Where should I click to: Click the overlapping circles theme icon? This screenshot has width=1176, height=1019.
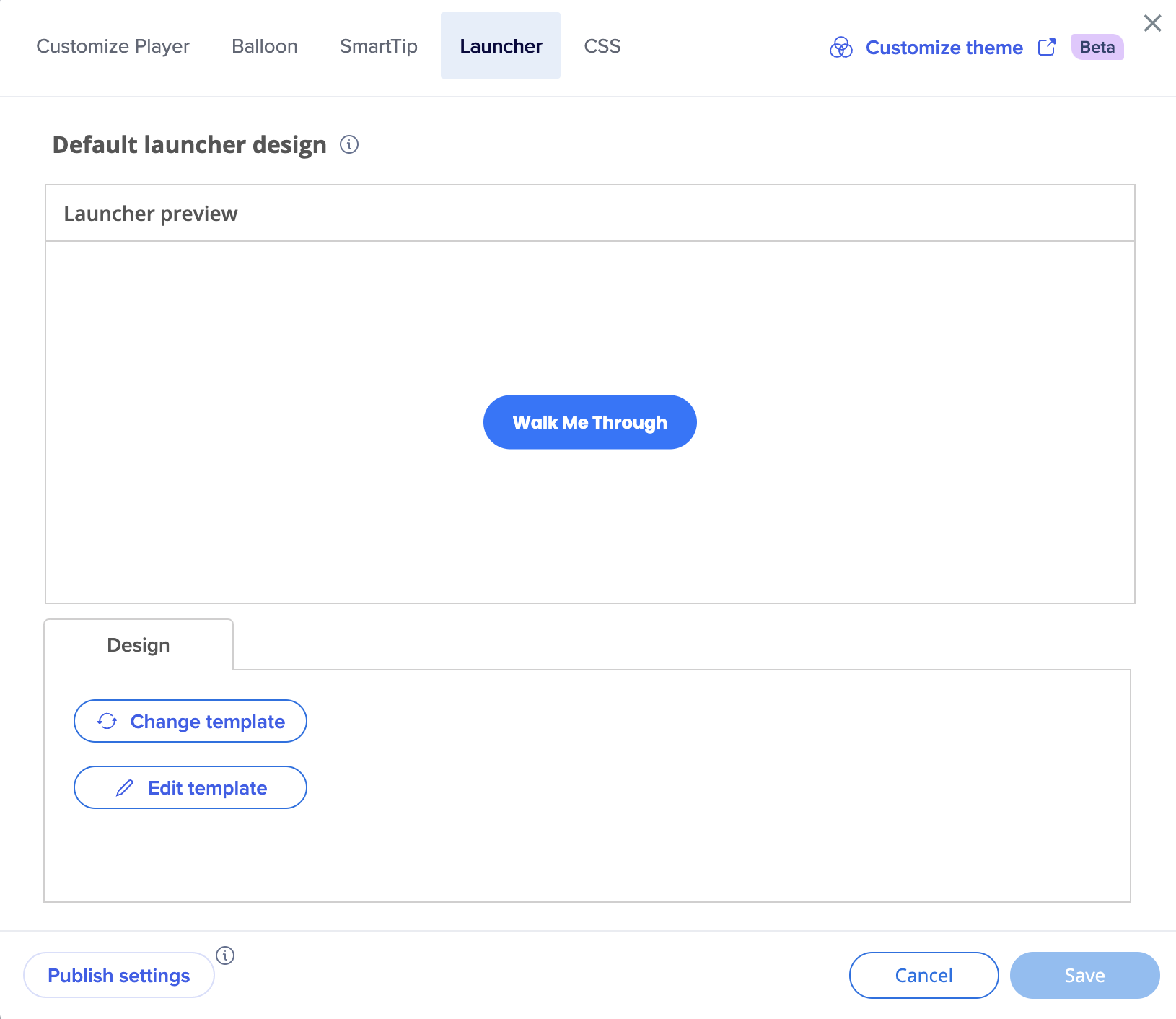[841, 48]
